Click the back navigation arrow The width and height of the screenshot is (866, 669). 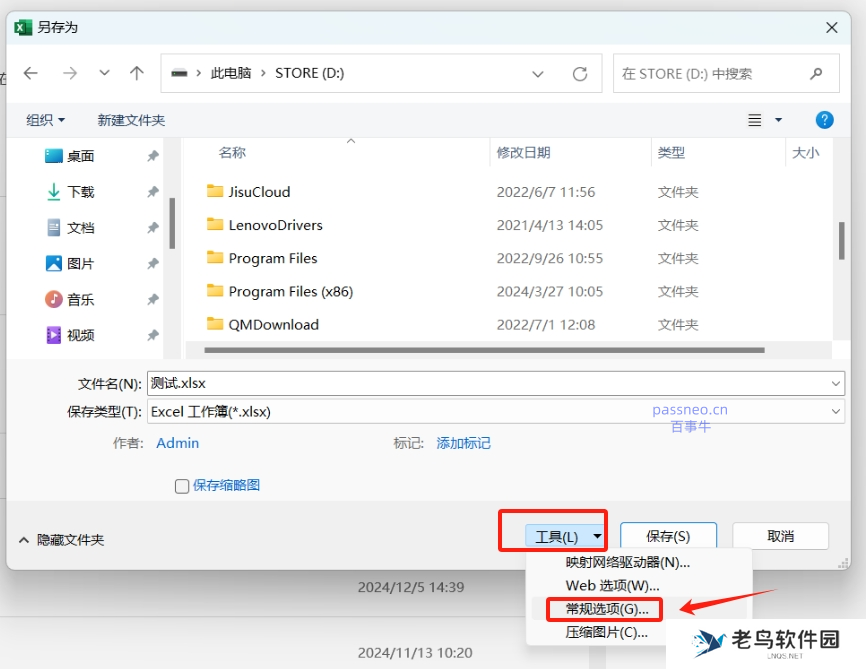click(x=31, y=72)
